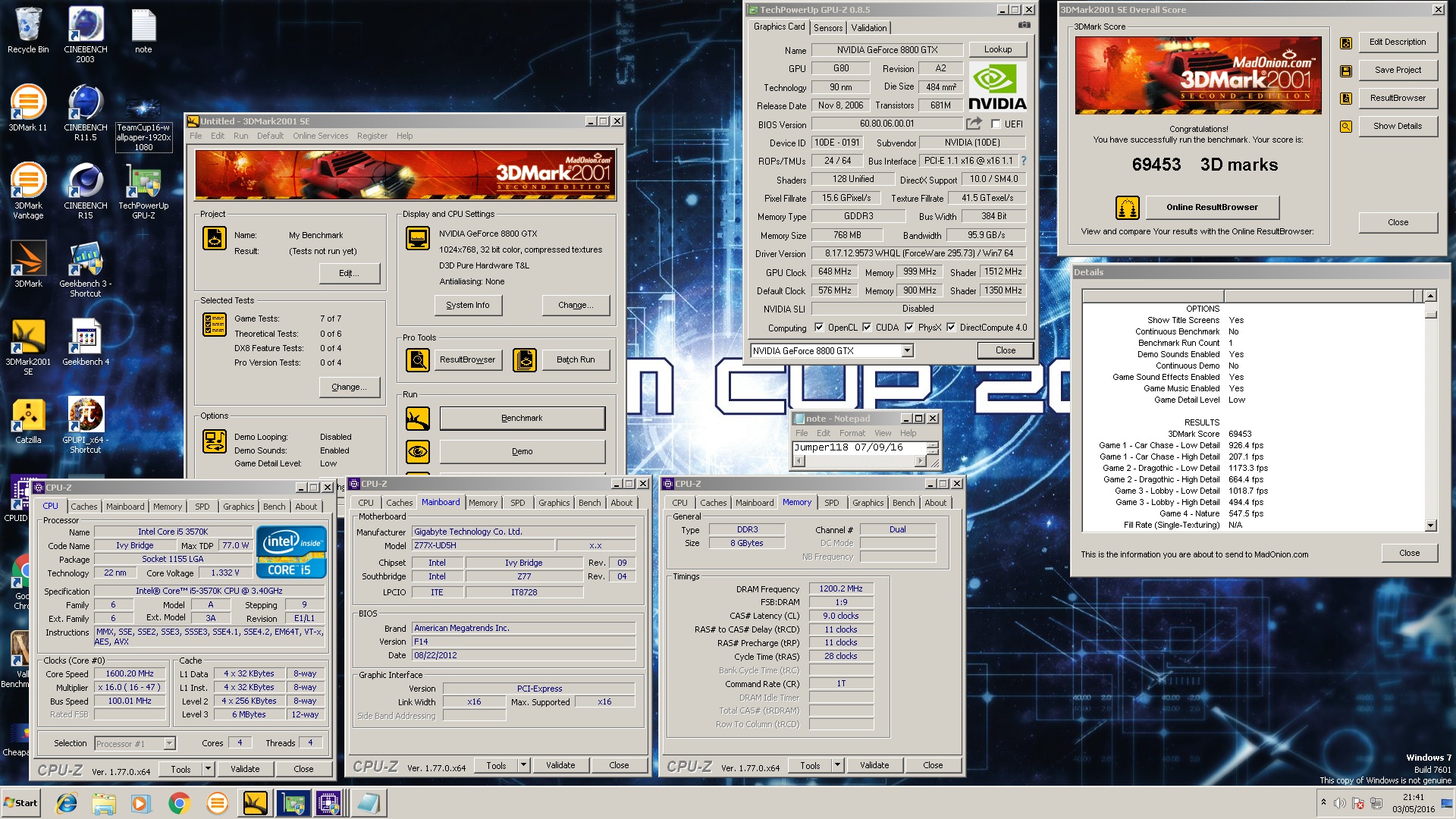This screenshot has width=1456, height=819.
Task: Open the Online Services menu in 3DMark2001
Action: click(321, 136)
